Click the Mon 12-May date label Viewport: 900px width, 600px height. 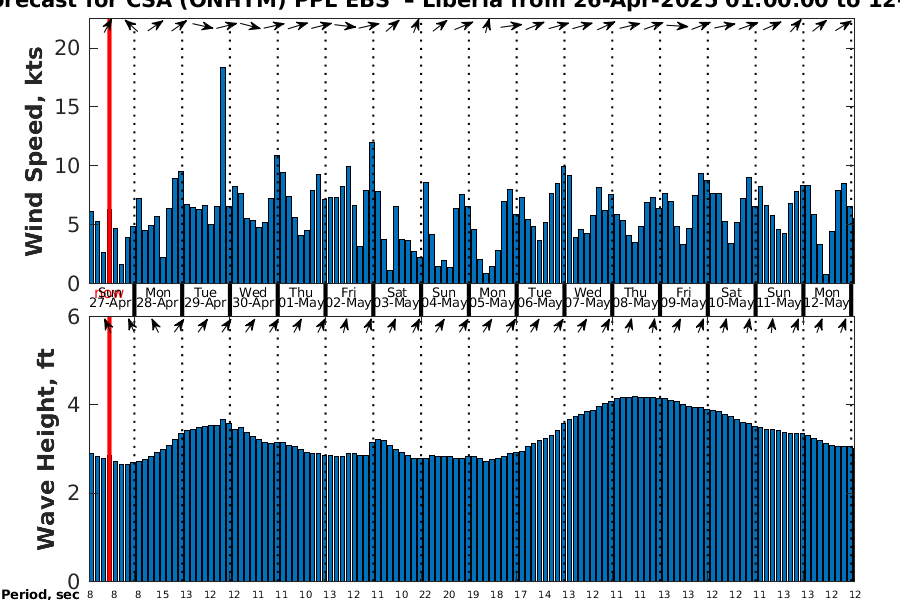pos(827,298)
